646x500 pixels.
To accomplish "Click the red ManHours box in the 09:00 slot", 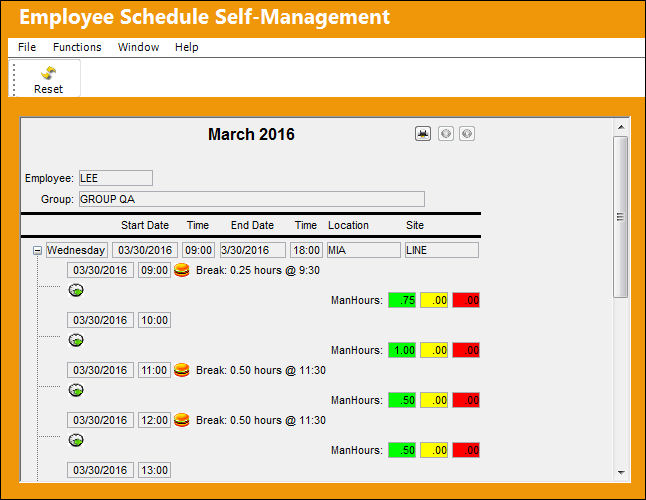I will click(466, 300).
